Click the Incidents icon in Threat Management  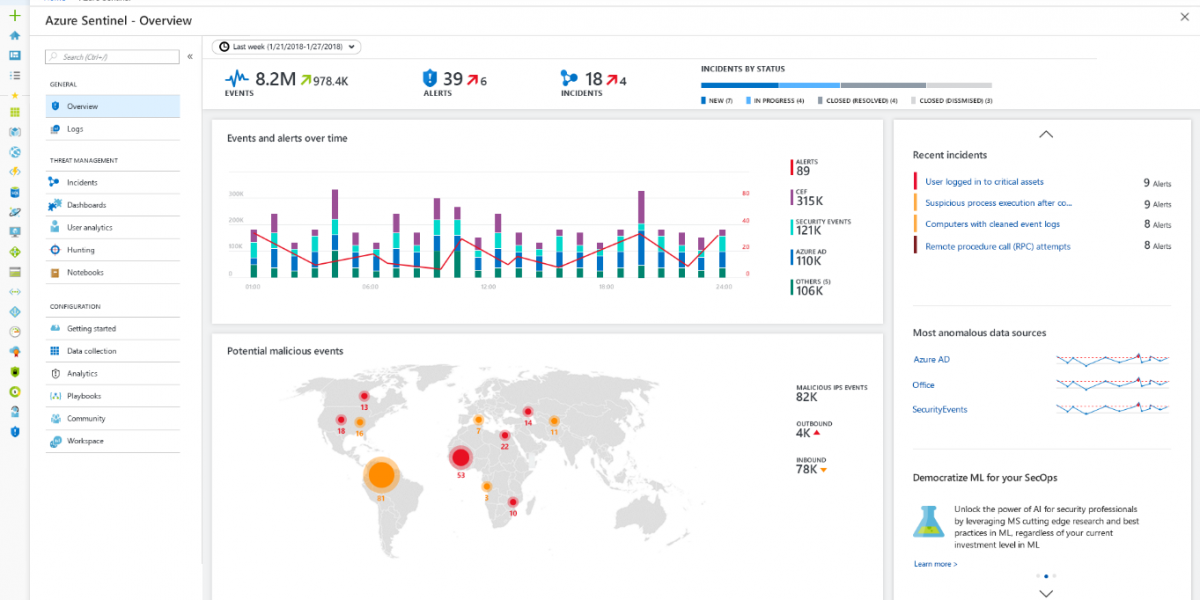[55, 183]
